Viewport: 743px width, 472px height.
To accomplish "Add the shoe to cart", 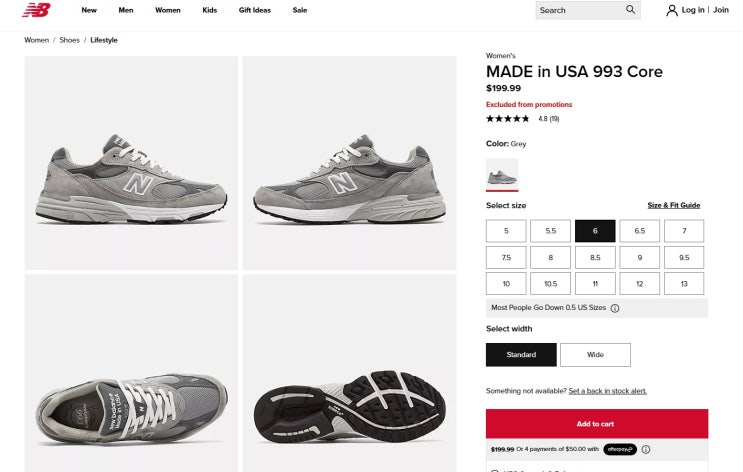I will pos(596,423).
